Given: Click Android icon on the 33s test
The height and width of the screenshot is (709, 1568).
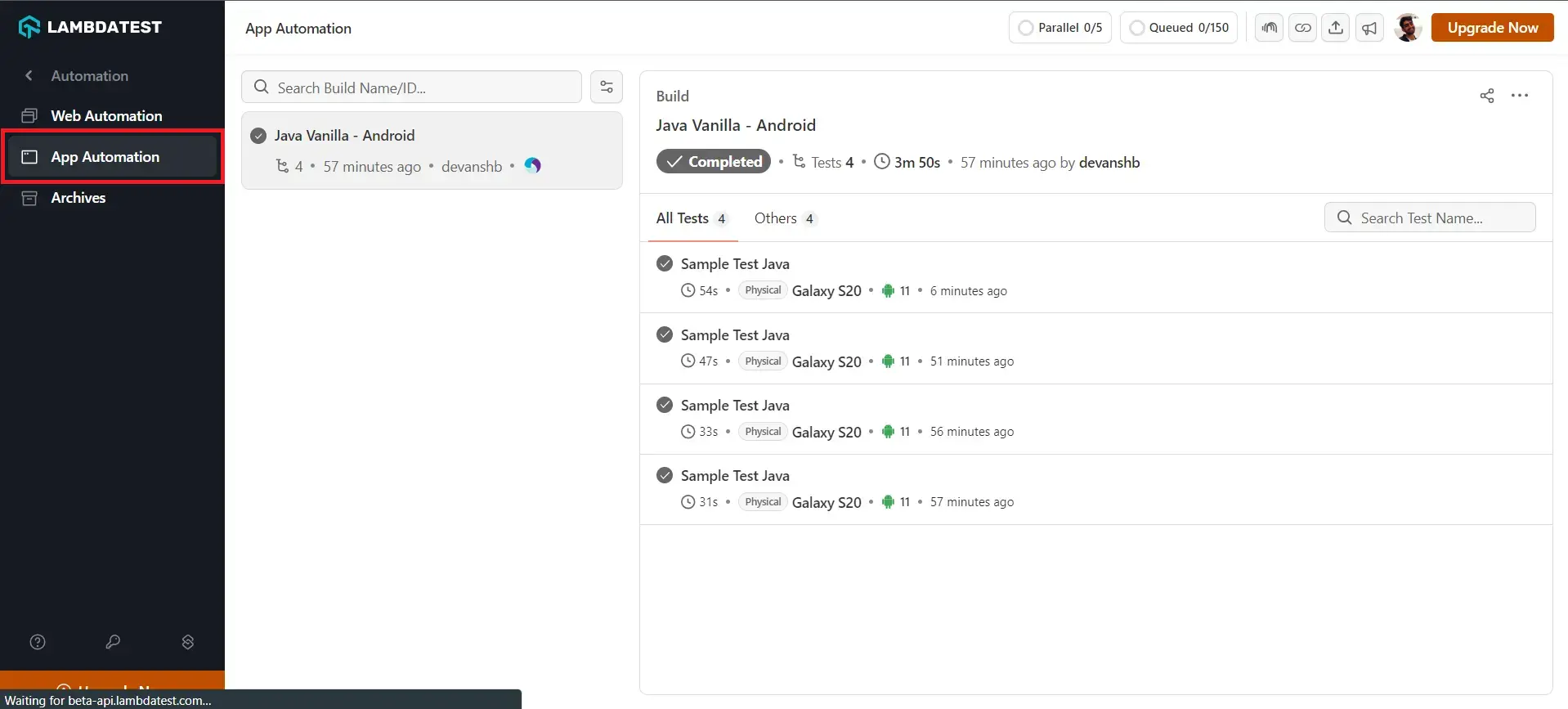Looking at the screenshot, I should click(x=888, y=432).
